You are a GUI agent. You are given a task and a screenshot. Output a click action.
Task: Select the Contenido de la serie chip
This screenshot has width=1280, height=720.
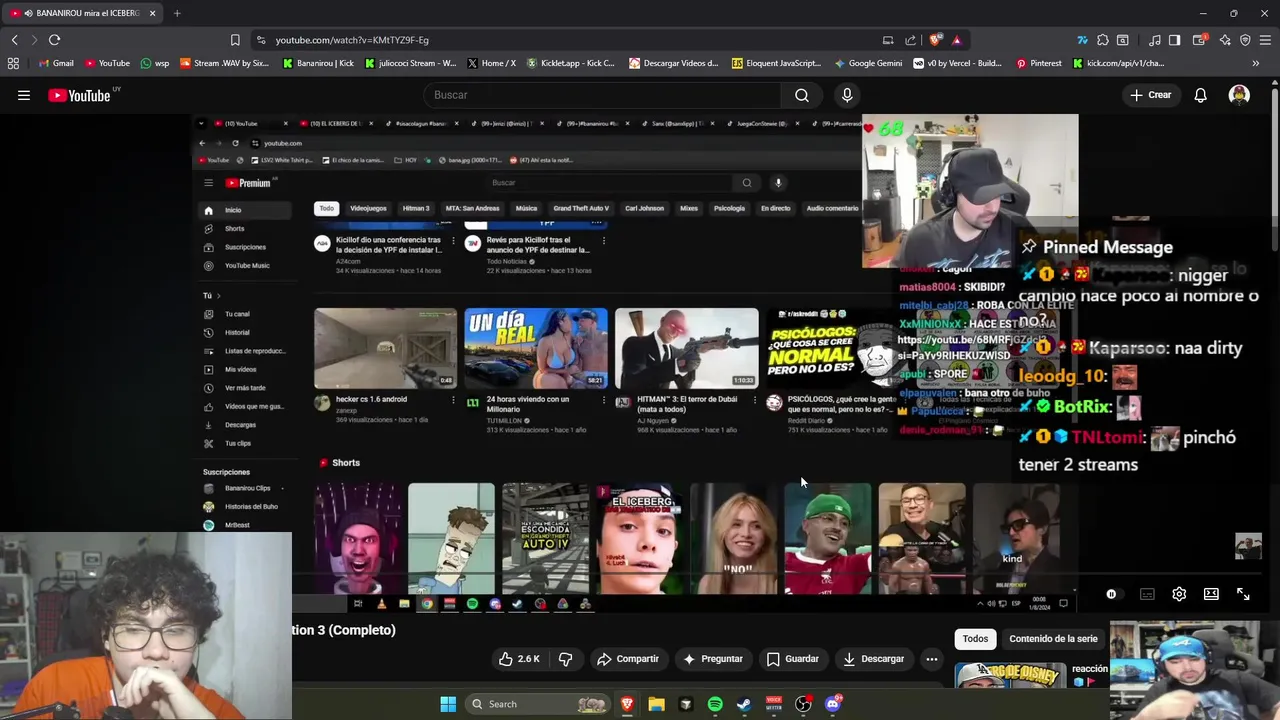click(x=1053, y=639)
